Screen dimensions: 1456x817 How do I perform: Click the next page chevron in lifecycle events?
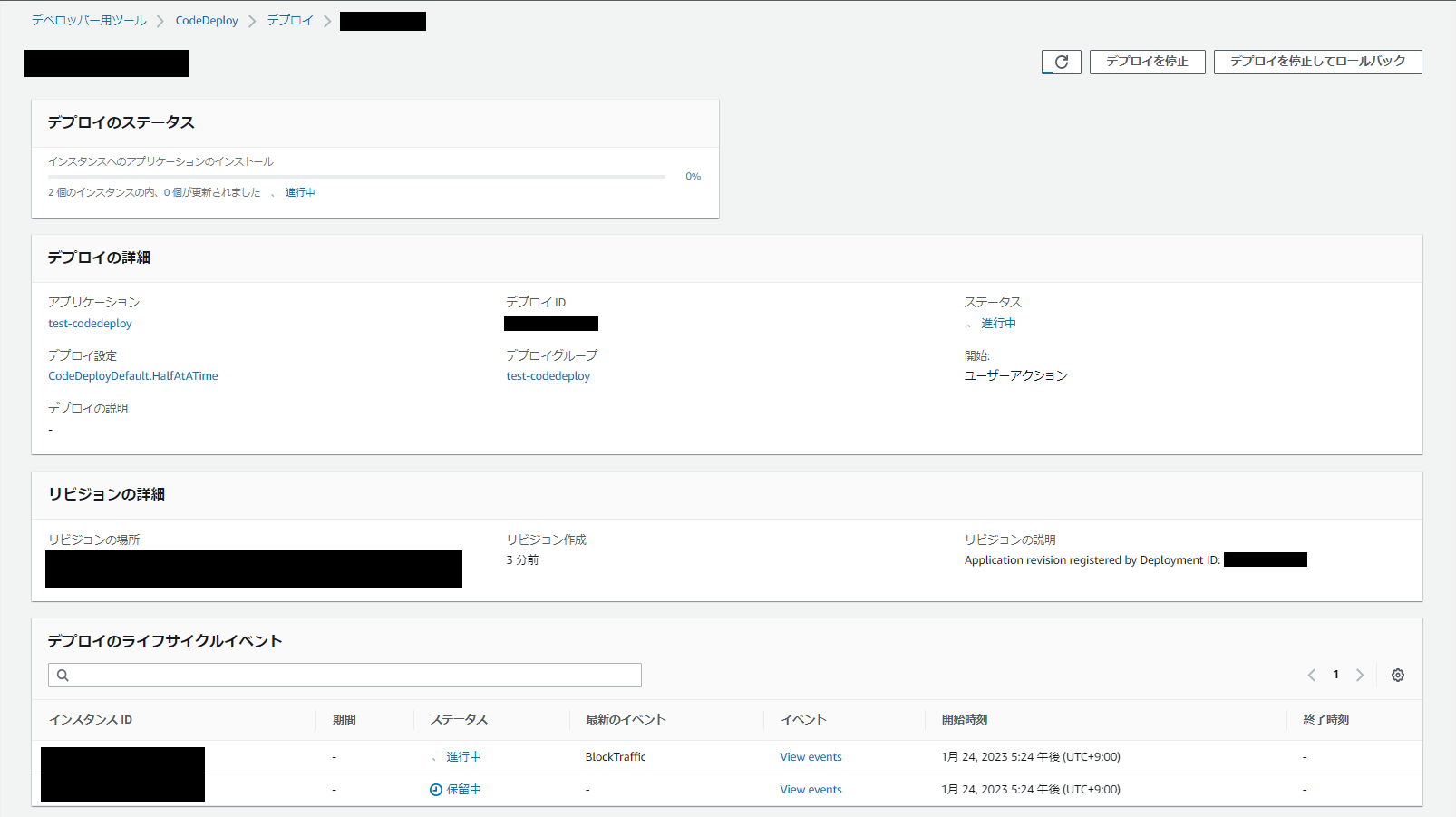1360,675
